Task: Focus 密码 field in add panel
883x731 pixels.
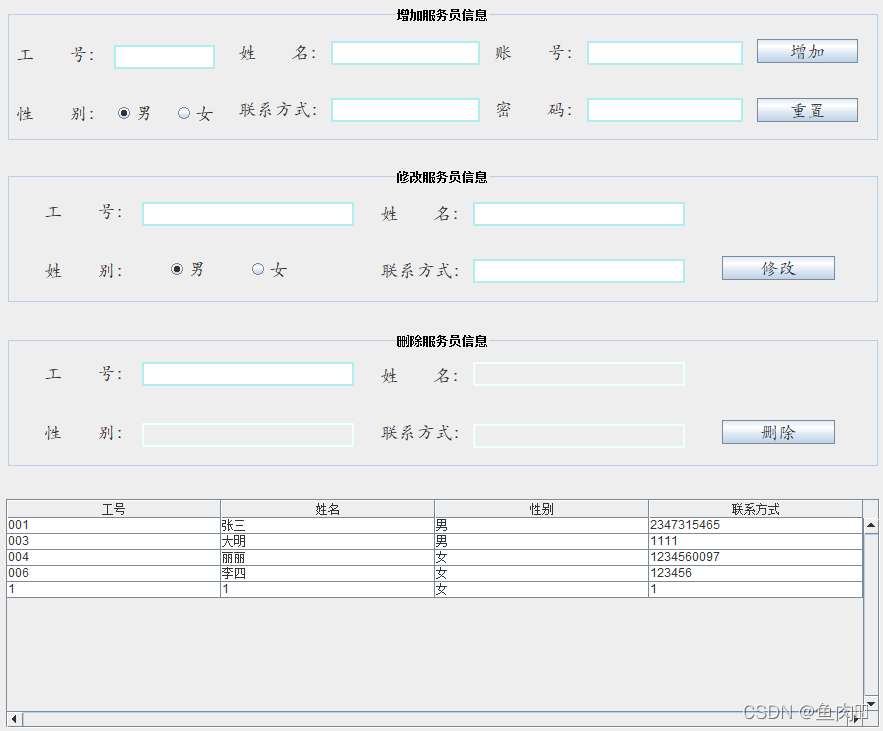Action: (665, 110)
